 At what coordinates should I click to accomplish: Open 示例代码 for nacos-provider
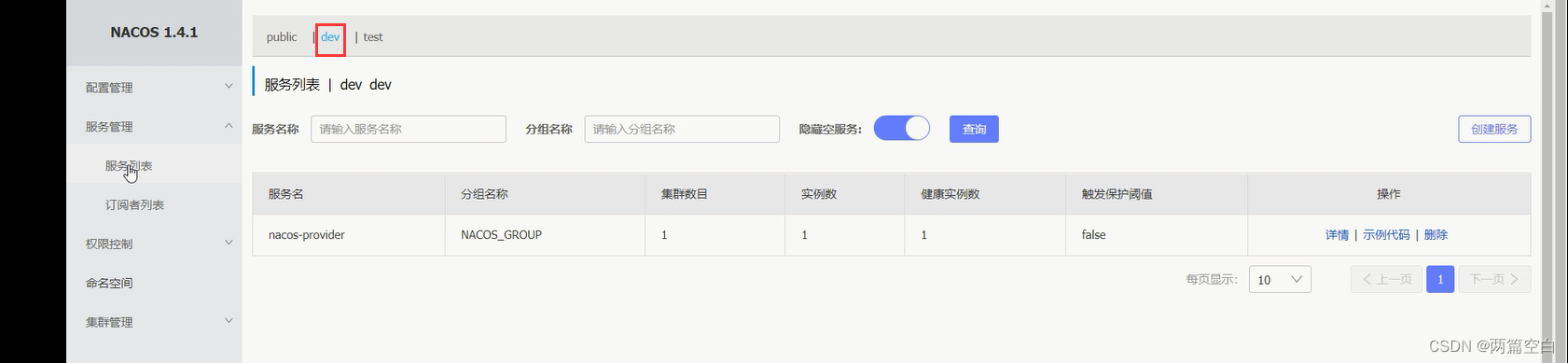point(1386,235)
